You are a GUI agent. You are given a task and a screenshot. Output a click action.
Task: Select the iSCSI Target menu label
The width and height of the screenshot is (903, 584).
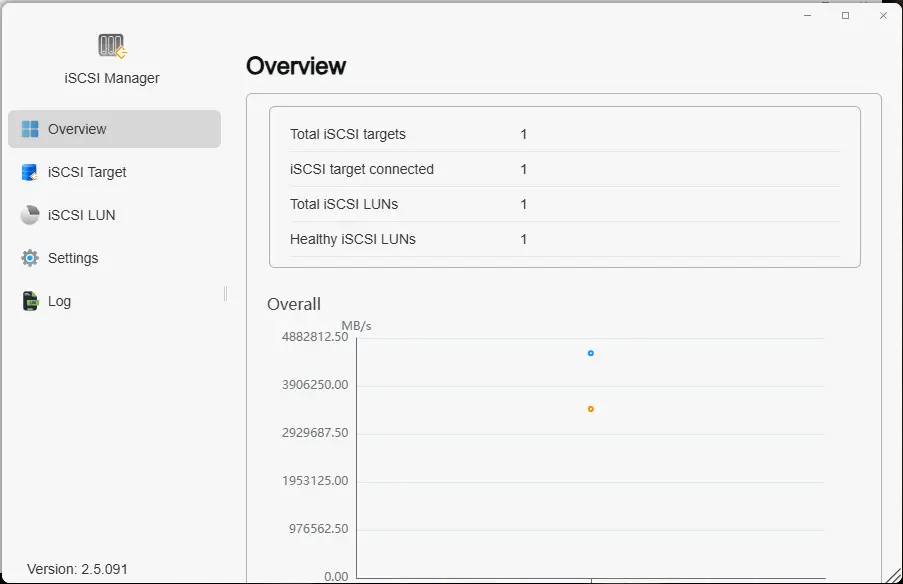(87, 172)
